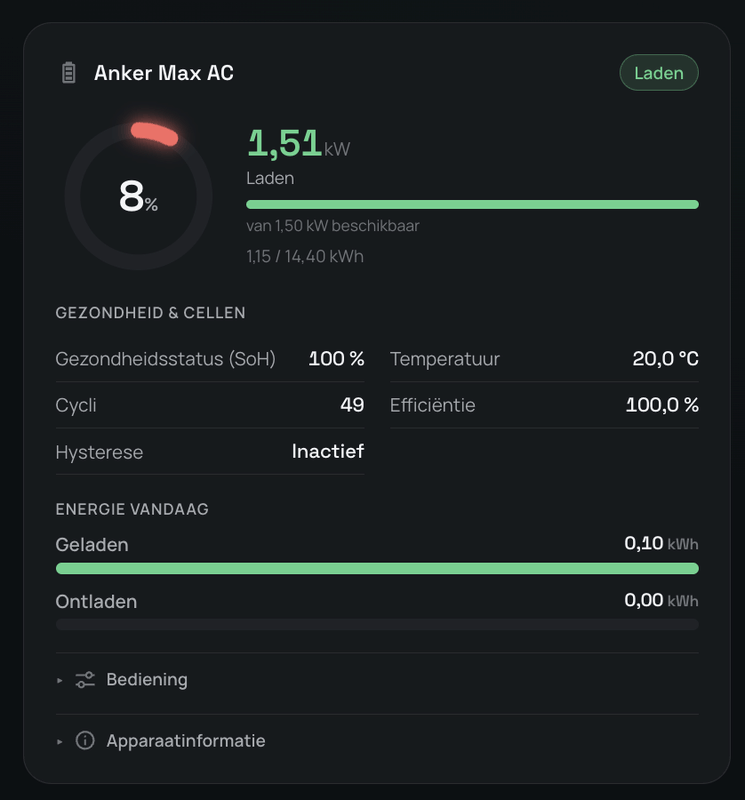The image size is (745, 800).
Task: Open the Bediening section label
Action: pyautogui.click(x=147, y=680)
